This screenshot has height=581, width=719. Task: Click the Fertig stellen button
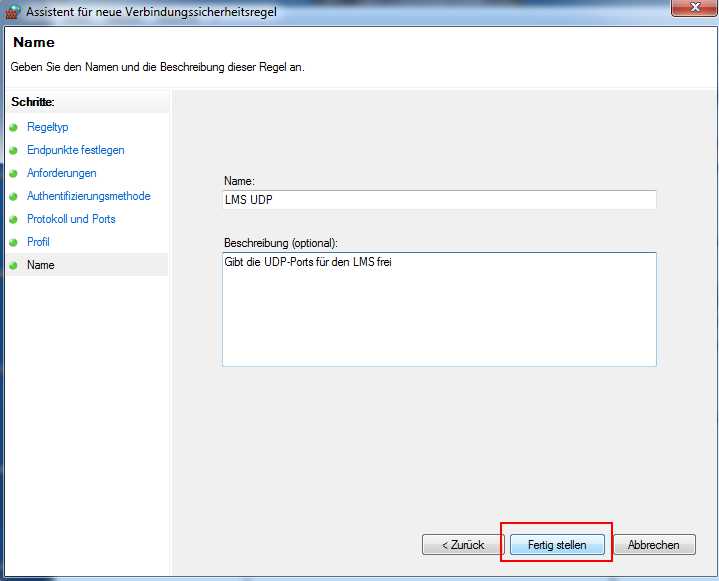(x=557, y=545)
